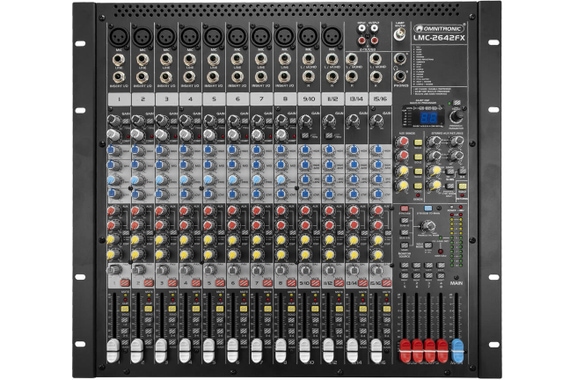The image size is (576, 380).
Task: Click the blue DSP effects number display
Action: [x=428, y=118]
